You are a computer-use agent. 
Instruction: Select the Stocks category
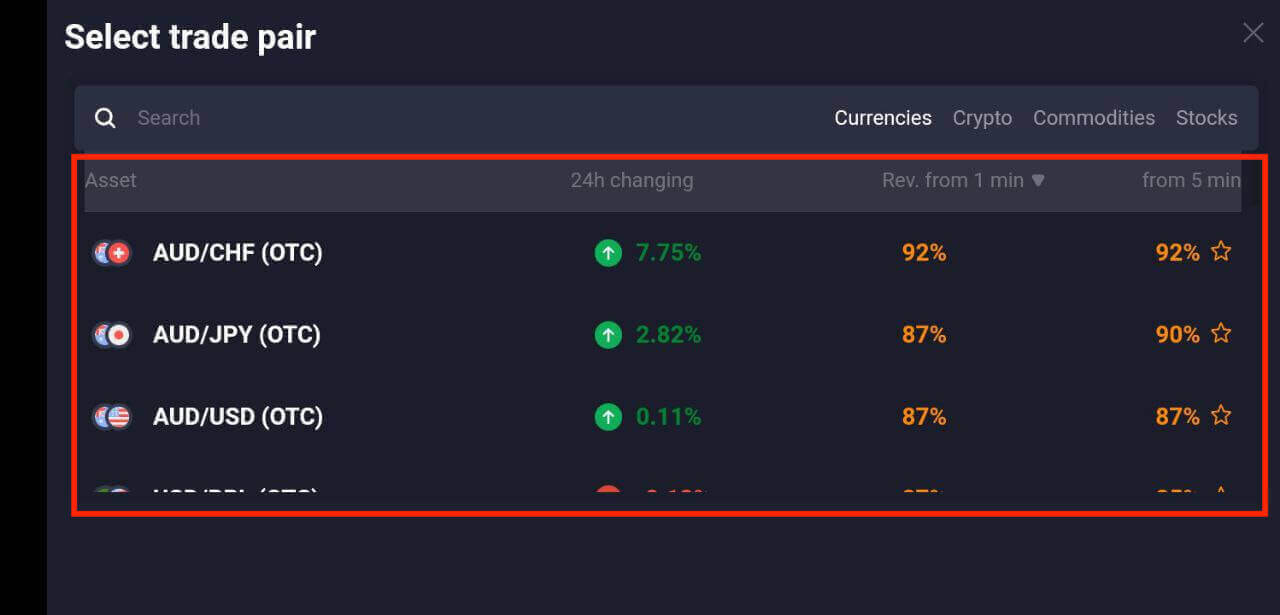[1206, 117]
